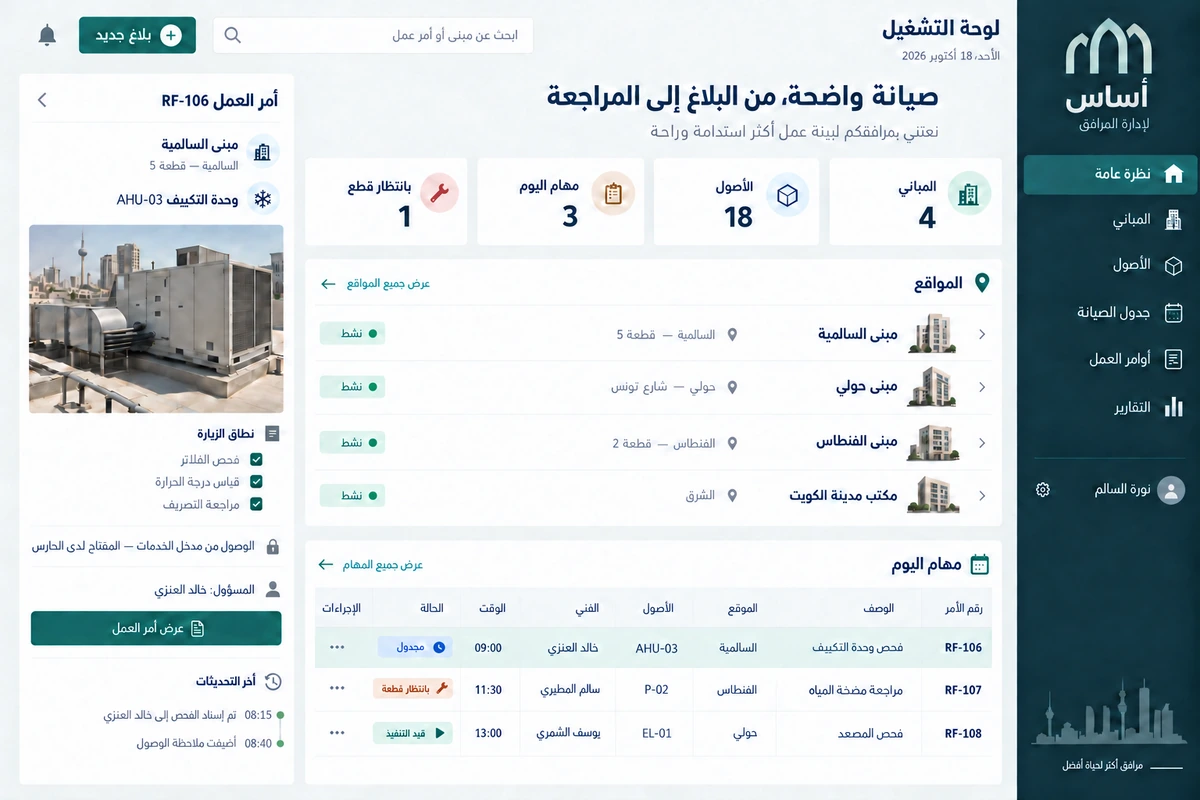The height and width of the screenshot is (800, 1200).
Task: Open the RF-108 row actions menu
Action: (337, 733)
